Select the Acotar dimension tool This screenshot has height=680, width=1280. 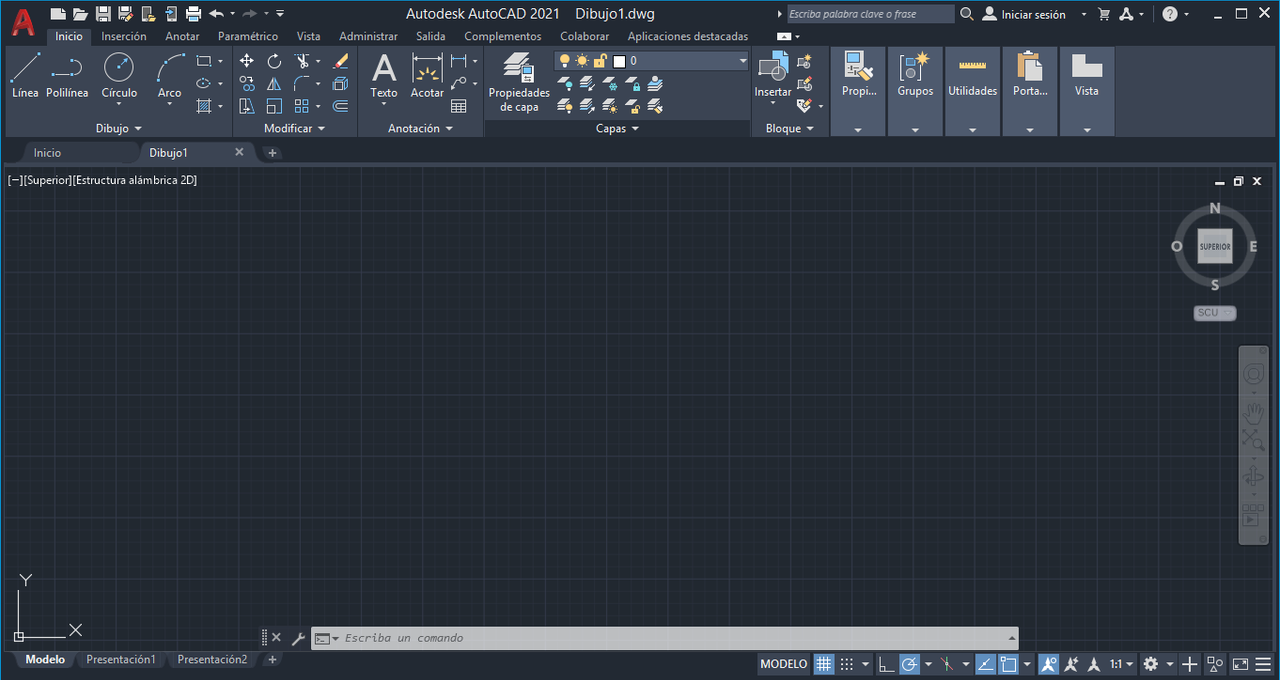click(x=427, y=76)
